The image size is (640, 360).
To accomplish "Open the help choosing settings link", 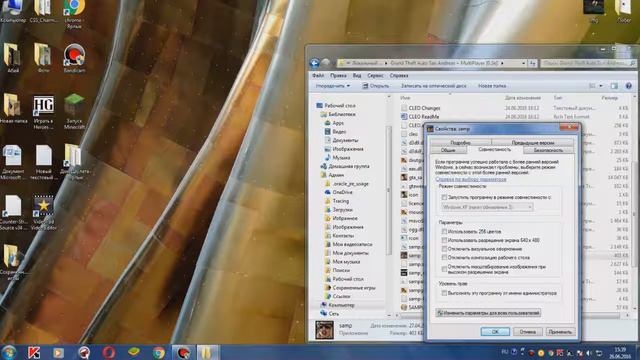I will (471, 179).
